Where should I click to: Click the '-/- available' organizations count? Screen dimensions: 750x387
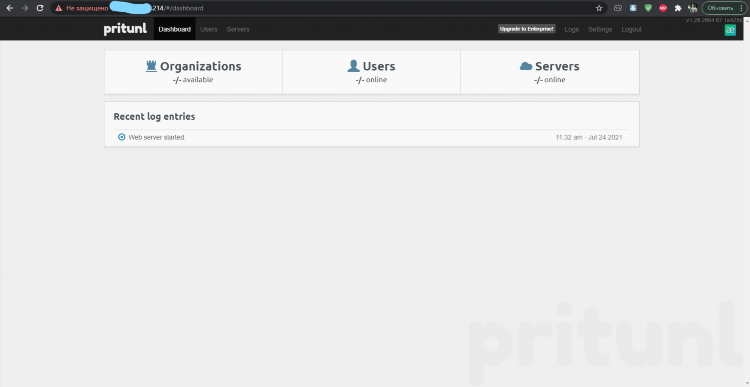pyautogui.click(x=193, y=80)
